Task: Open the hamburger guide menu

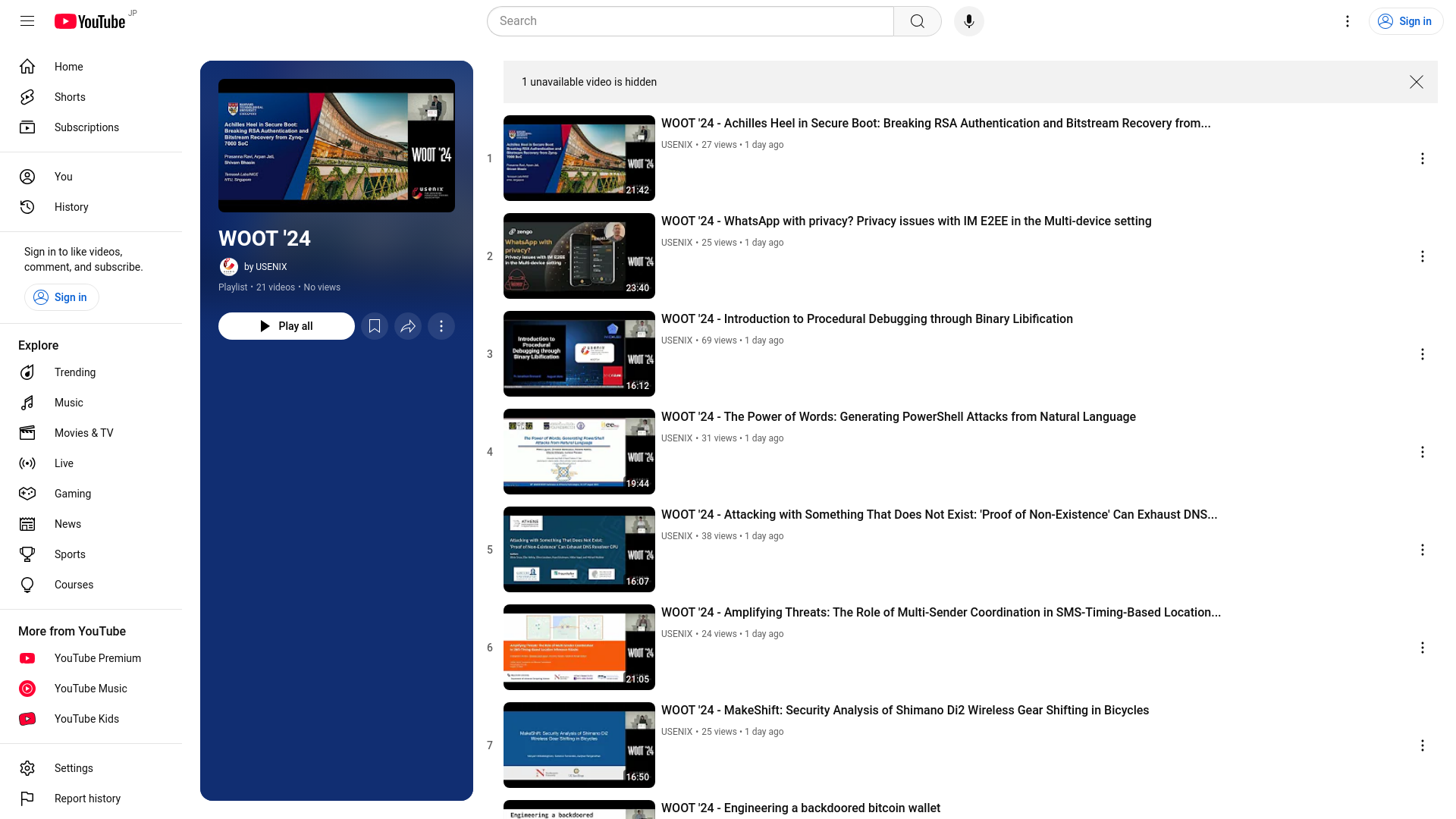Action: coord(27,21)
